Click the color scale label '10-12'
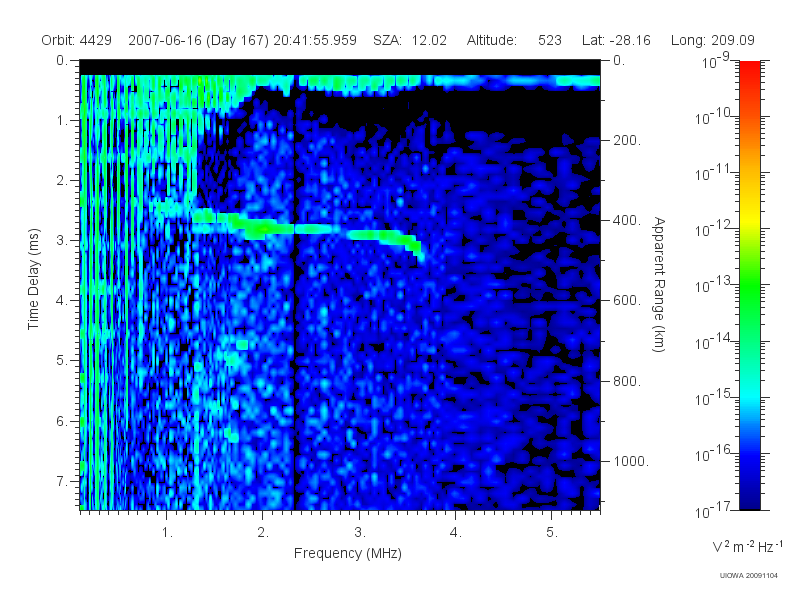800x600 pixels. click(713, 229)
